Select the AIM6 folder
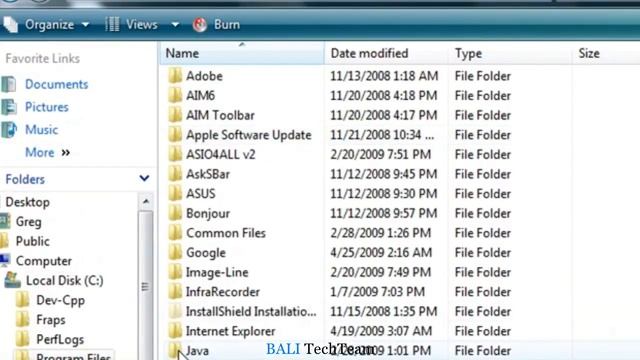The image size is (640, 360). pyautogui.click(x=200, y=96)
